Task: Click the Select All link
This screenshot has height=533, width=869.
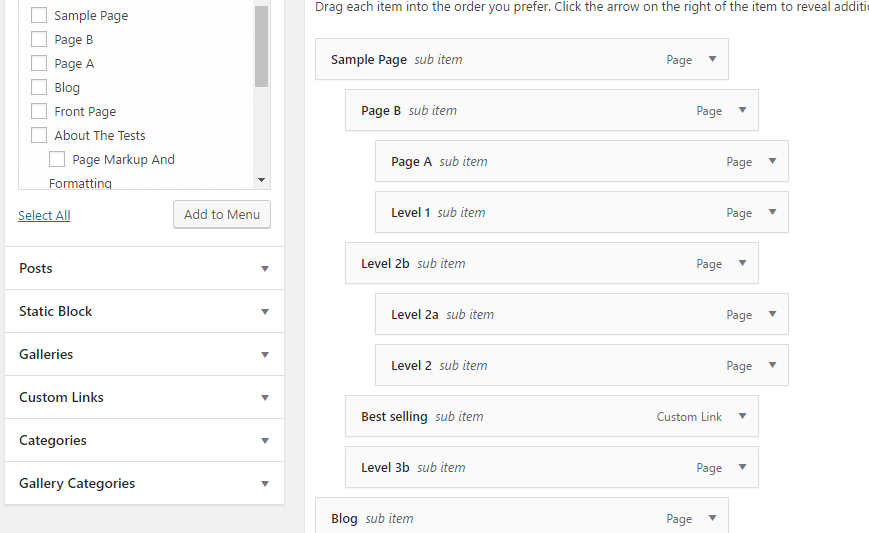Action: (x=44, y=215)
